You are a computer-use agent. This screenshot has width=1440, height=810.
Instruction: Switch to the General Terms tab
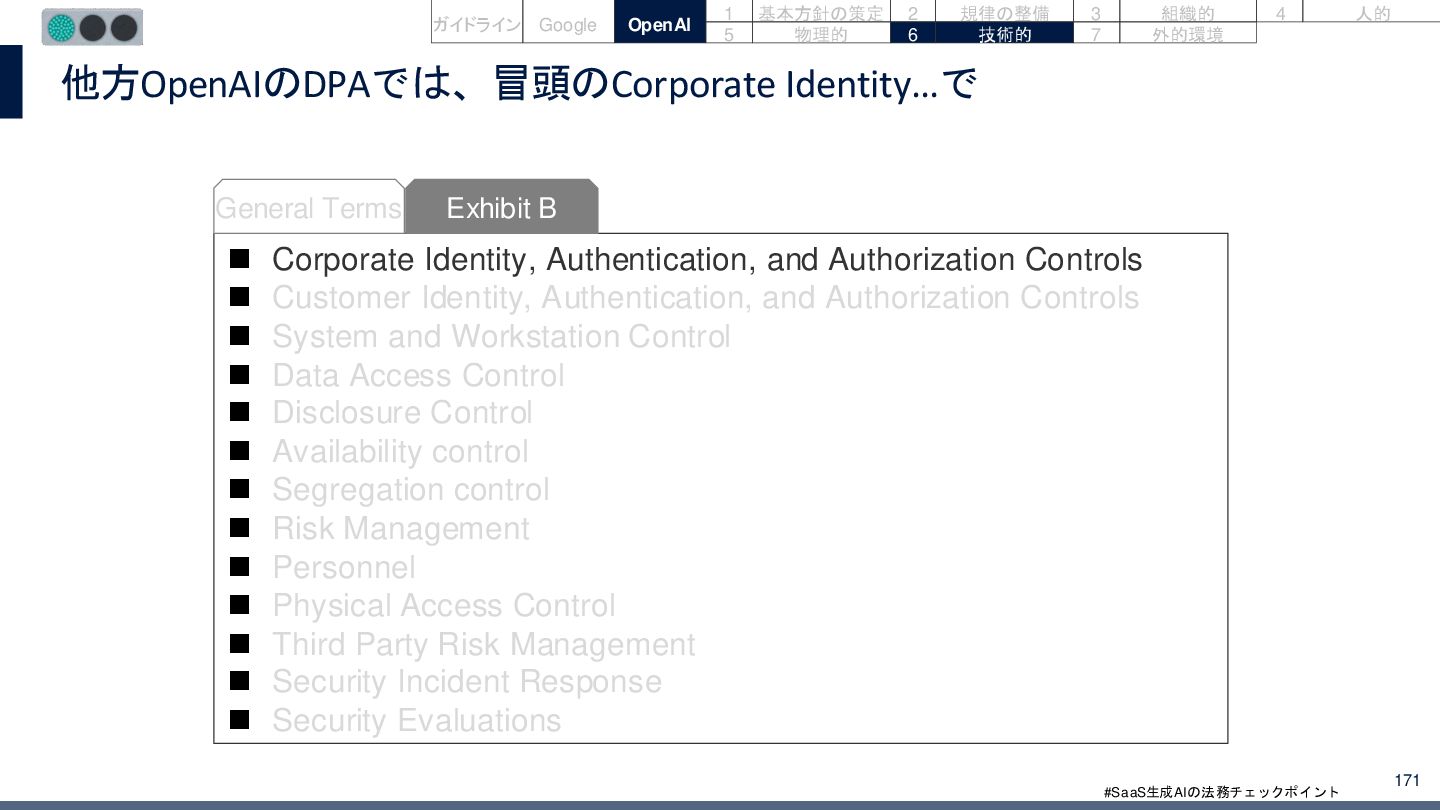(x=308, y=208)
